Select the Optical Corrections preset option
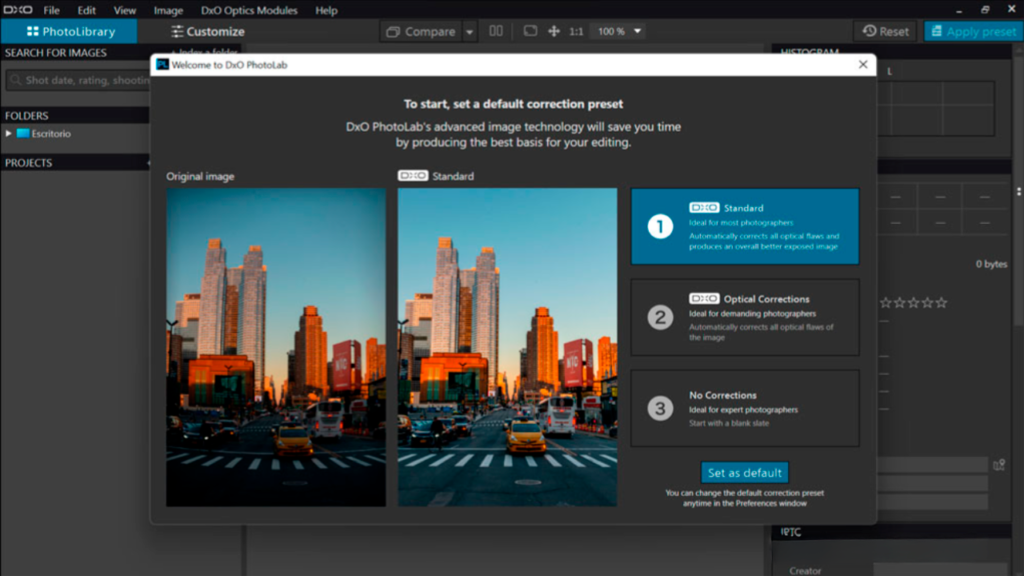Viewport: 1024px width, 576px height. (744, 317)
